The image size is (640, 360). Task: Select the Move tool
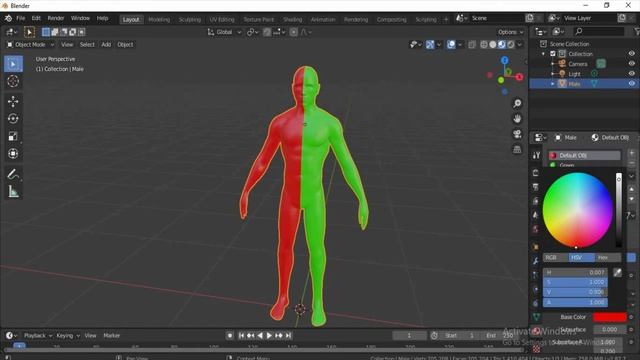[13, 101]
